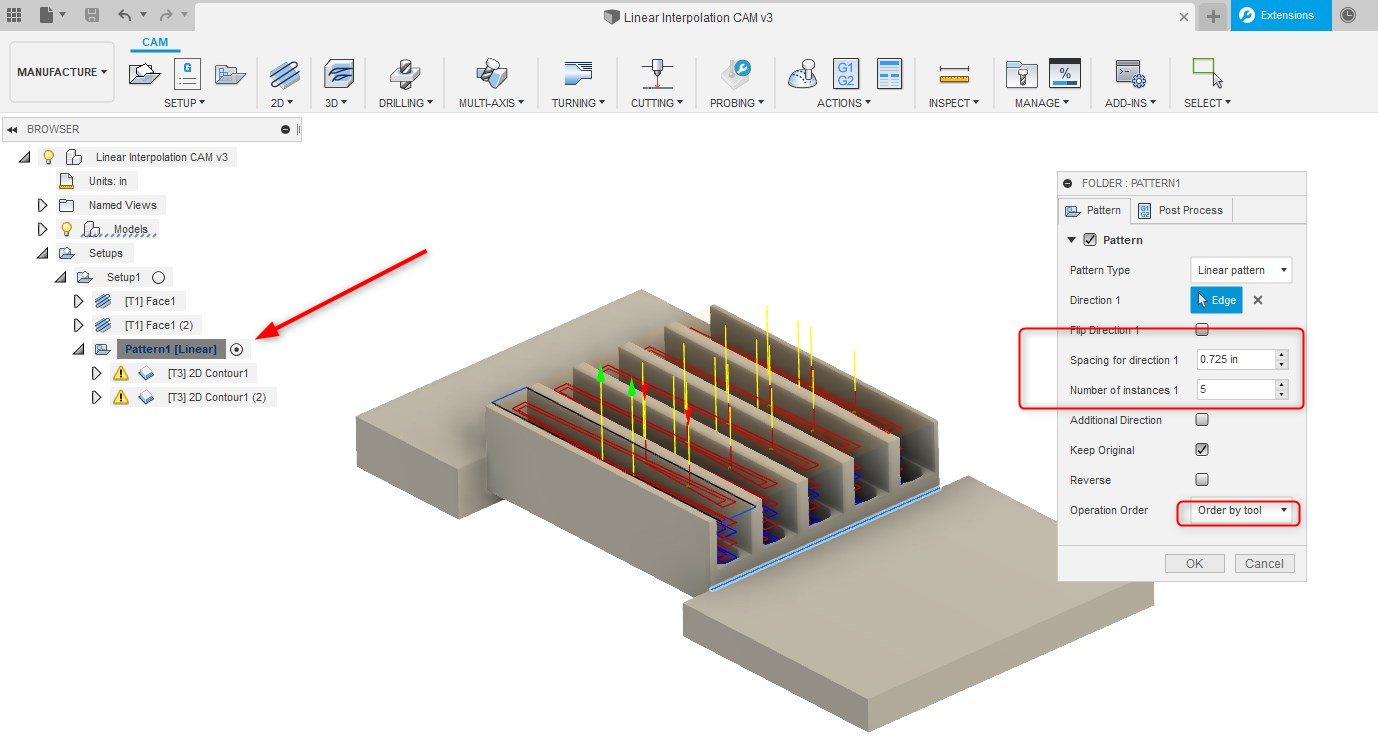Screen dimensions: 1378x754
Task: Open the Tool Library icon
Action: coord(1021,74)
